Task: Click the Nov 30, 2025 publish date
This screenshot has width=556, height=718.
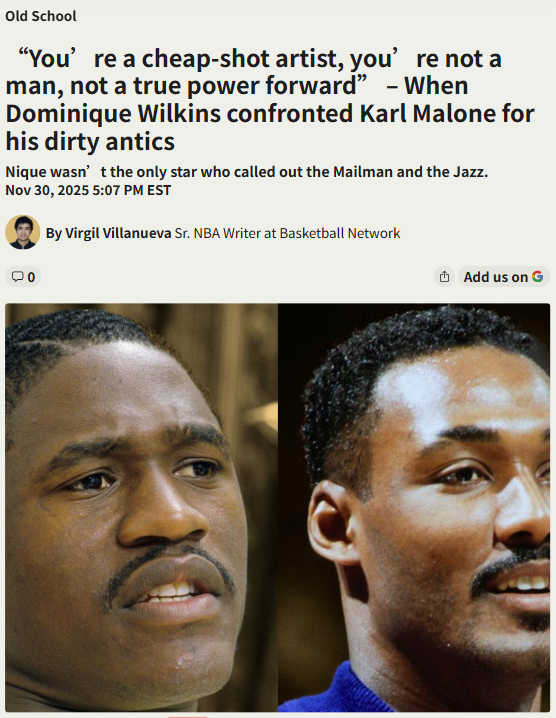Action: point(47,190)
